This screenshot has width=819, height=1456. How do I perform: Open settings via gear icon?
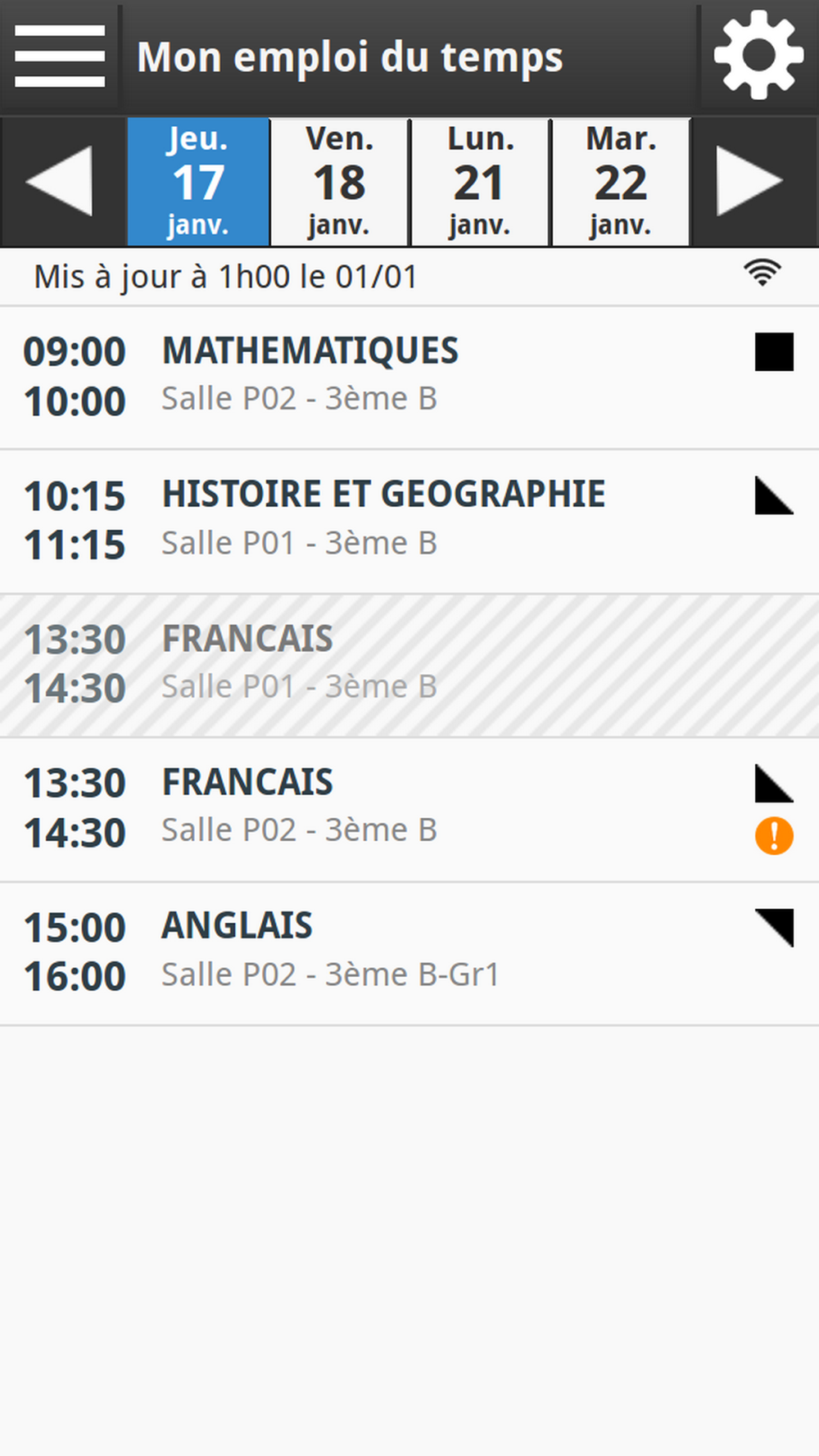pyautogui.click(x=758, y=56)
